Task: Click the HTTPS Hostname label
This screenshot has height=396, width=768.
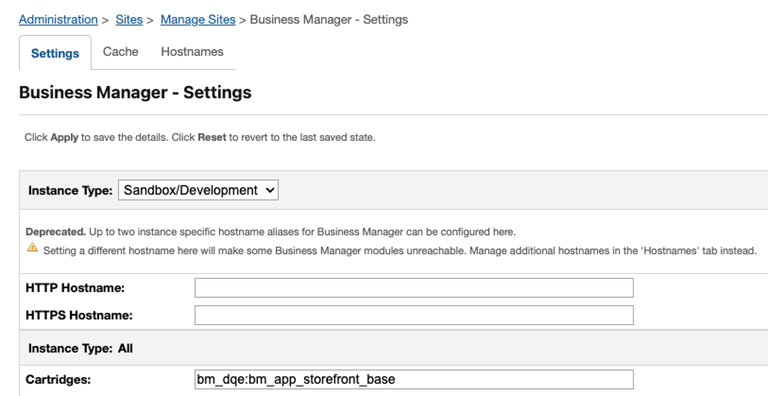Action: pos(79,315)
